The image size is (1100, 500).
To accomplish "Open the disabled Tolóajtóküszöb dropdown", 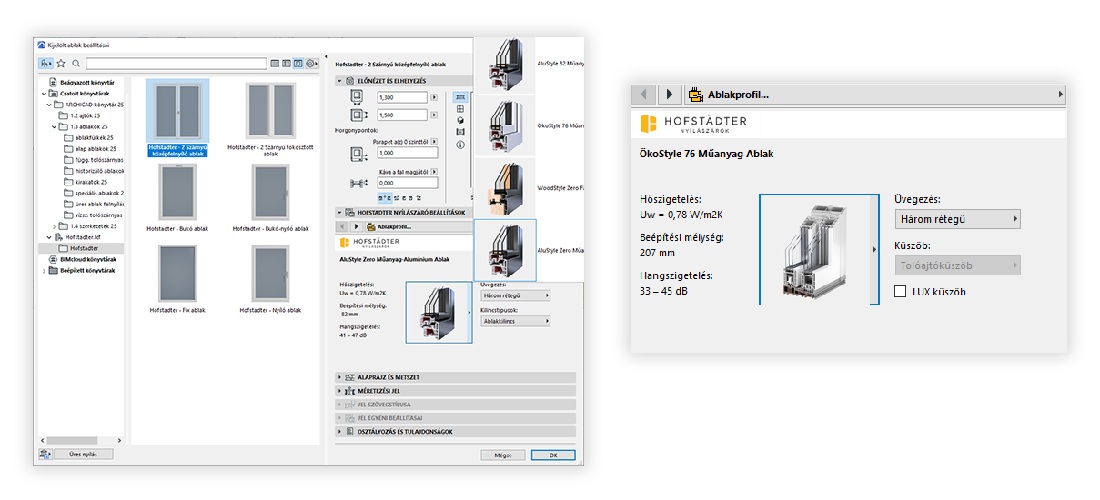I will (x=958, y=265).
